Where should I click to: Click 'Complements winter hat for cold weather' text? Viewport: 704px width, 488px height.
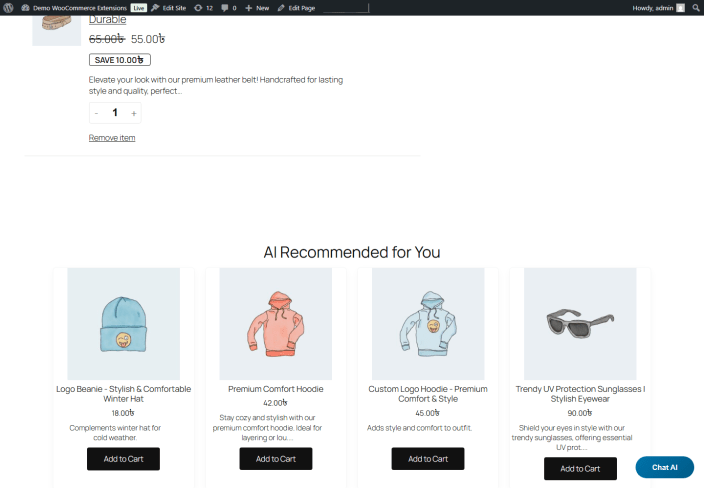click(x=115, y=433)
